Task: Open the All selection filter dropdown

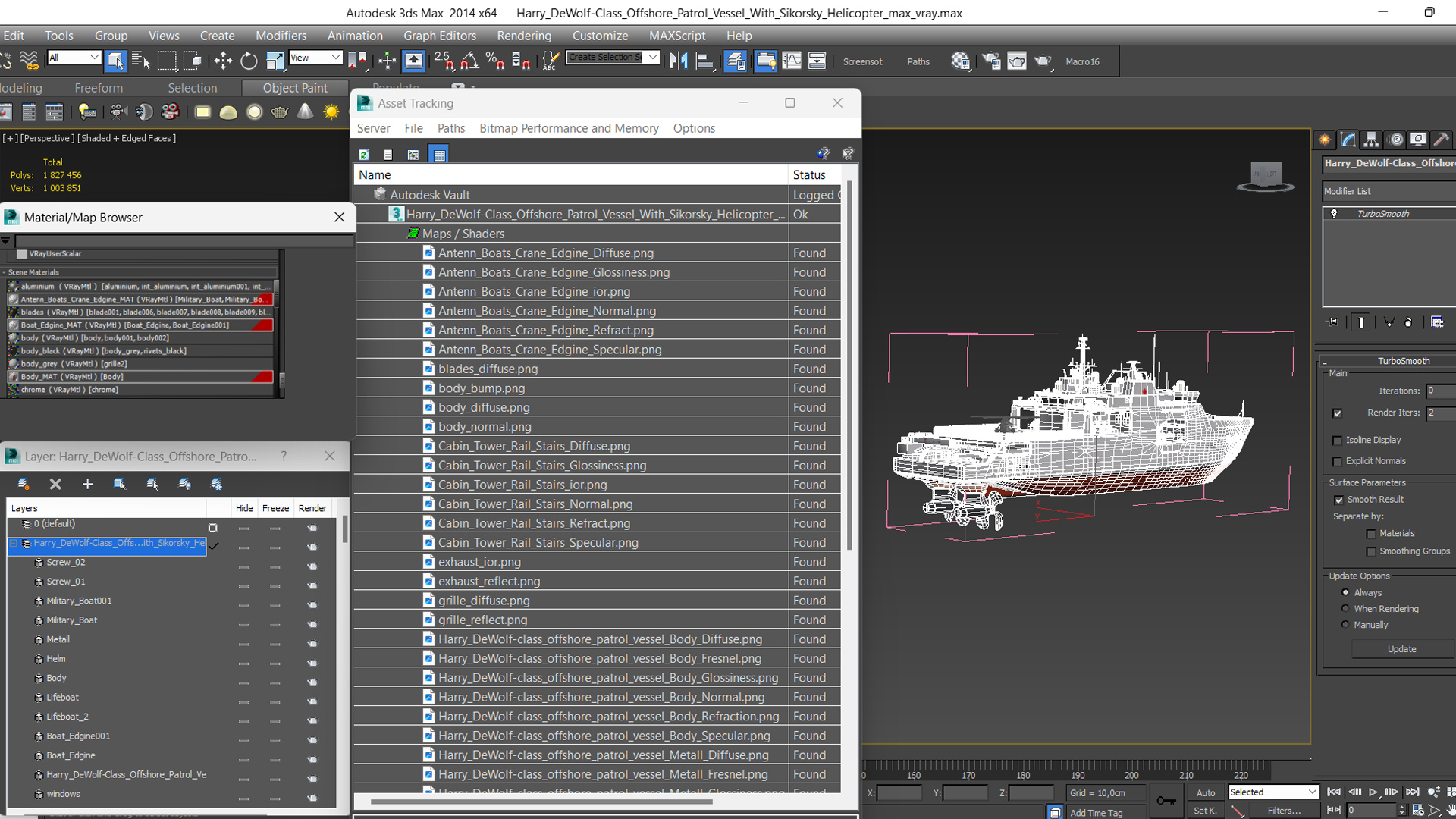Action: click(x=74, y=58)
